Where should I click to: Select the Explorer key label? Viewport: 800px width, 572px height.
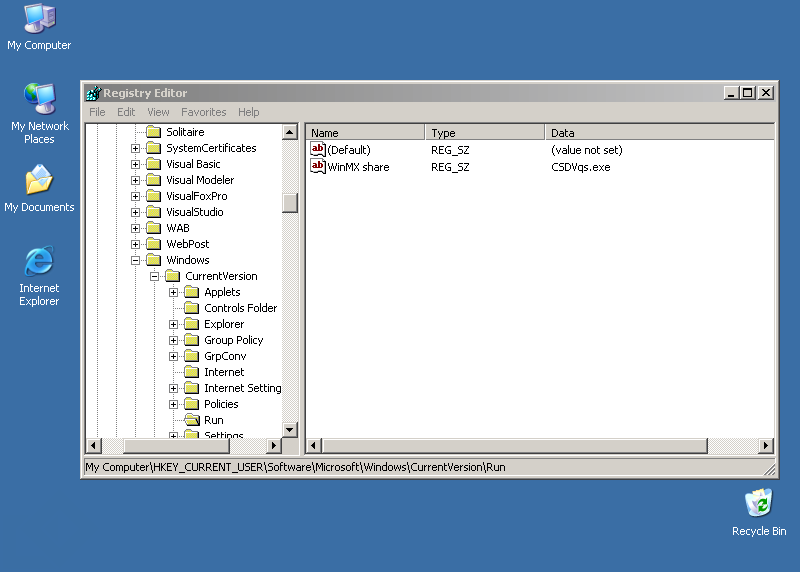224,324
